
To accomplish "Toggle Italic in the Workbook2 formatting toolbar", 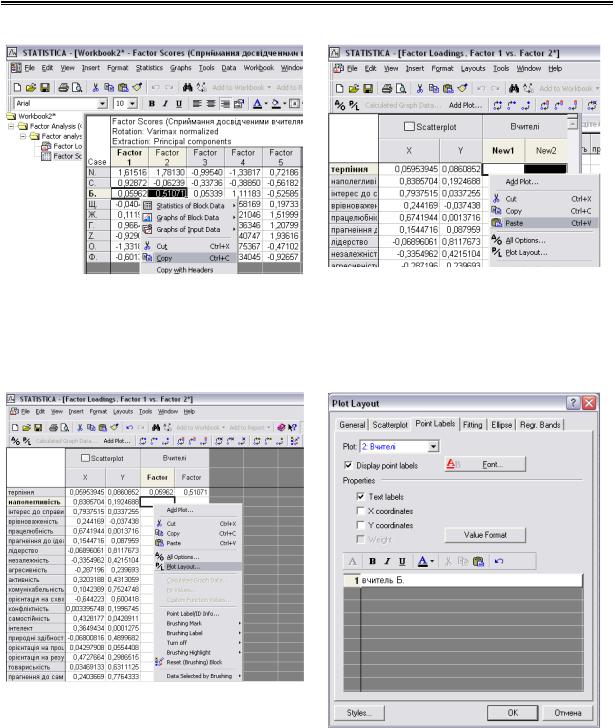I will (165, 104).
